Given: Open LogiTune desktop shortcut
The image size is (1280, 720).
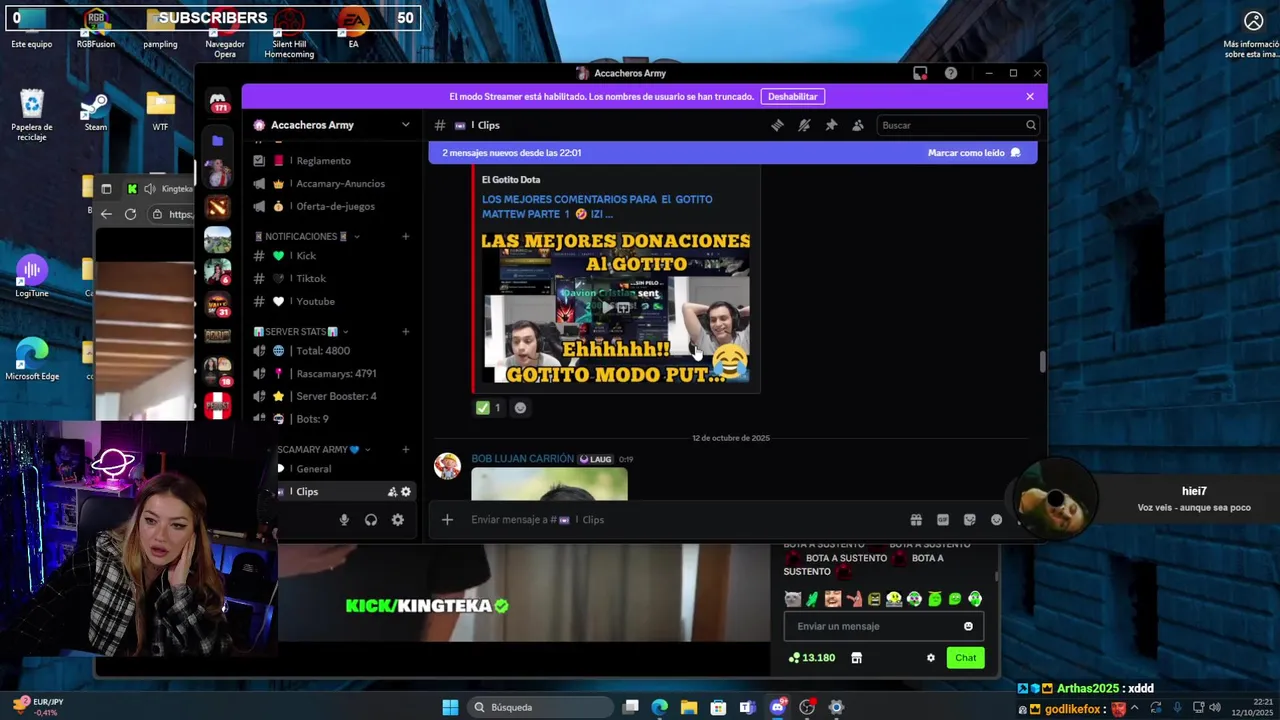Looking at the screenshot, I should pos(32,276).
